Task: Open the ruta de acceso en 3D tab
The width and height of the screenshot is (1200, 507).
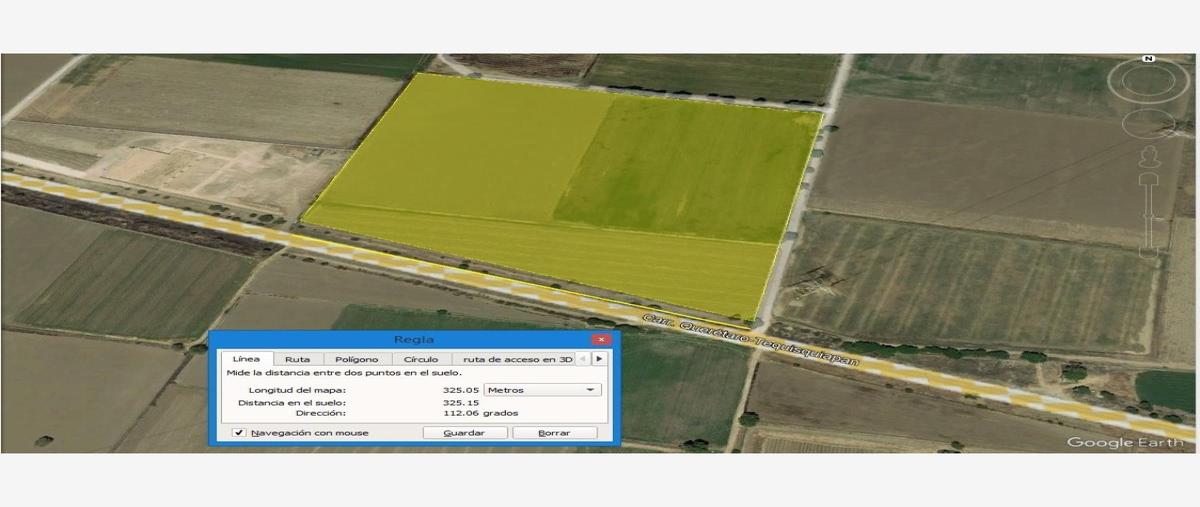Action: point(517,359)
